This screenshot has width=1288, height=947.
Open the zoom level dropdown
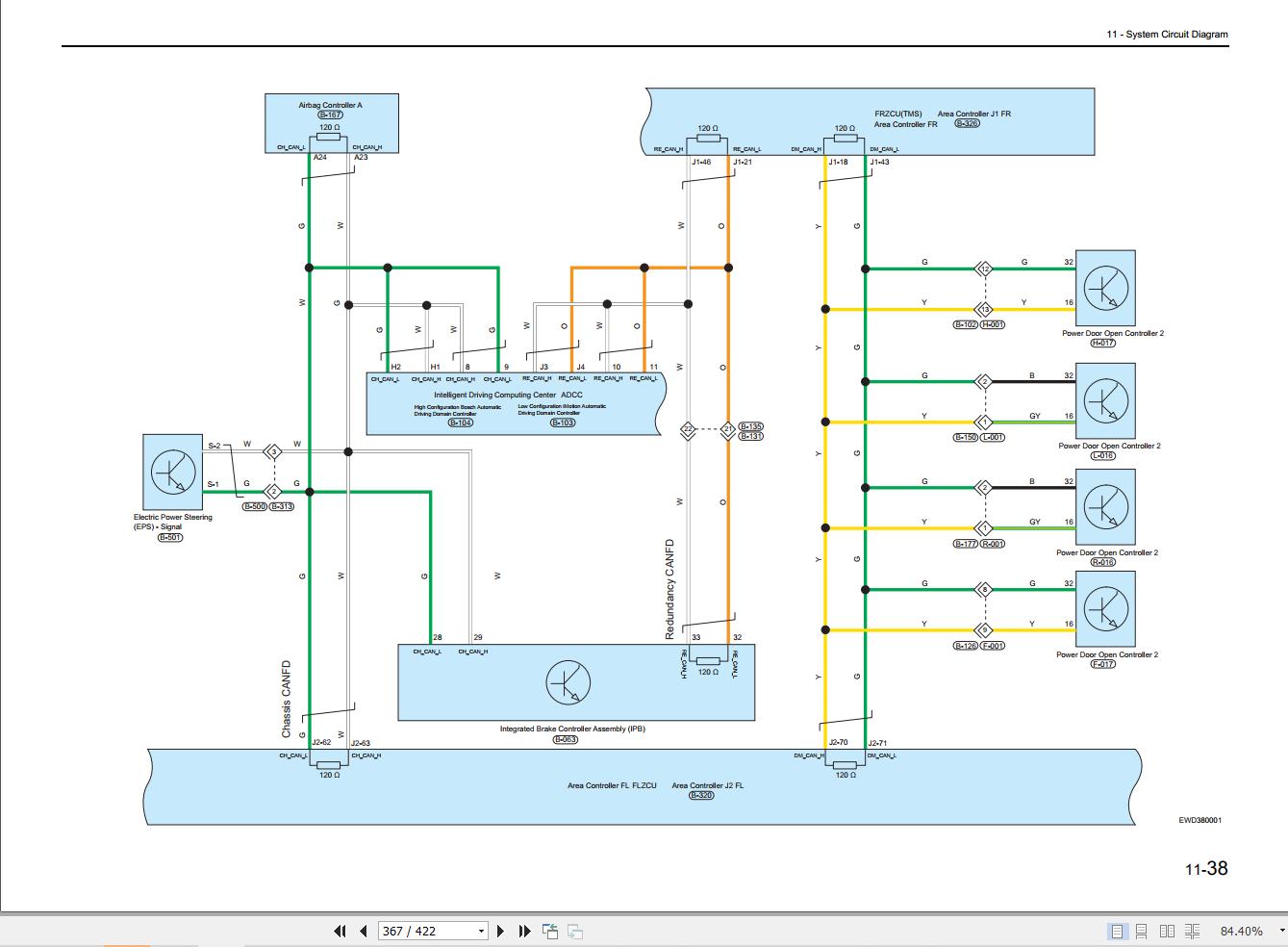(x=1279, y=932)
